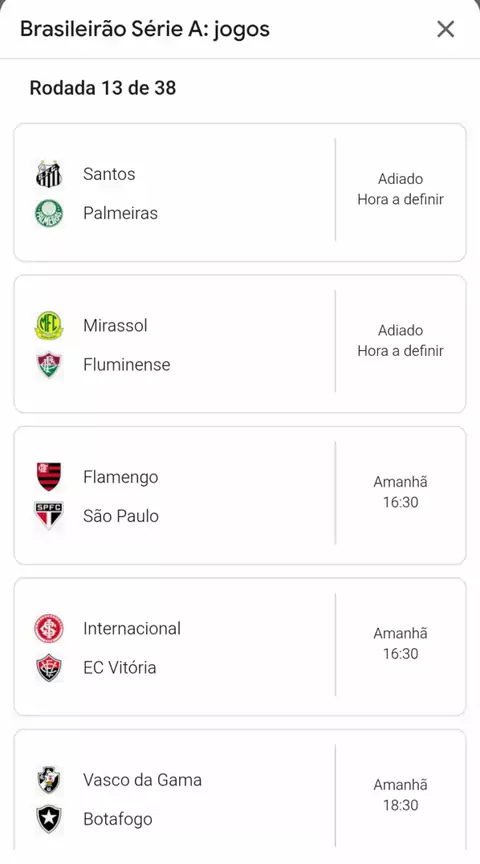480x864 pixels.
Task: Click Adiado status on Santos match
Action: tap(401, 179)
